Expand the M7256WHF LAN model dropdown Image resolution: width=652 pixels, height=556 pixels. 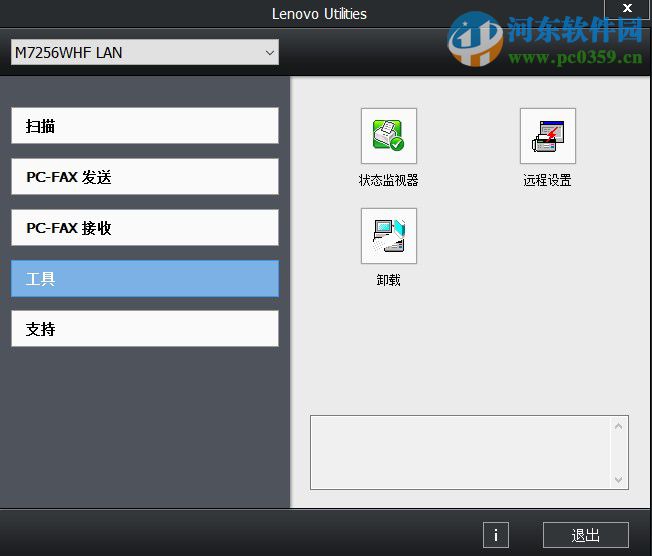145,52
